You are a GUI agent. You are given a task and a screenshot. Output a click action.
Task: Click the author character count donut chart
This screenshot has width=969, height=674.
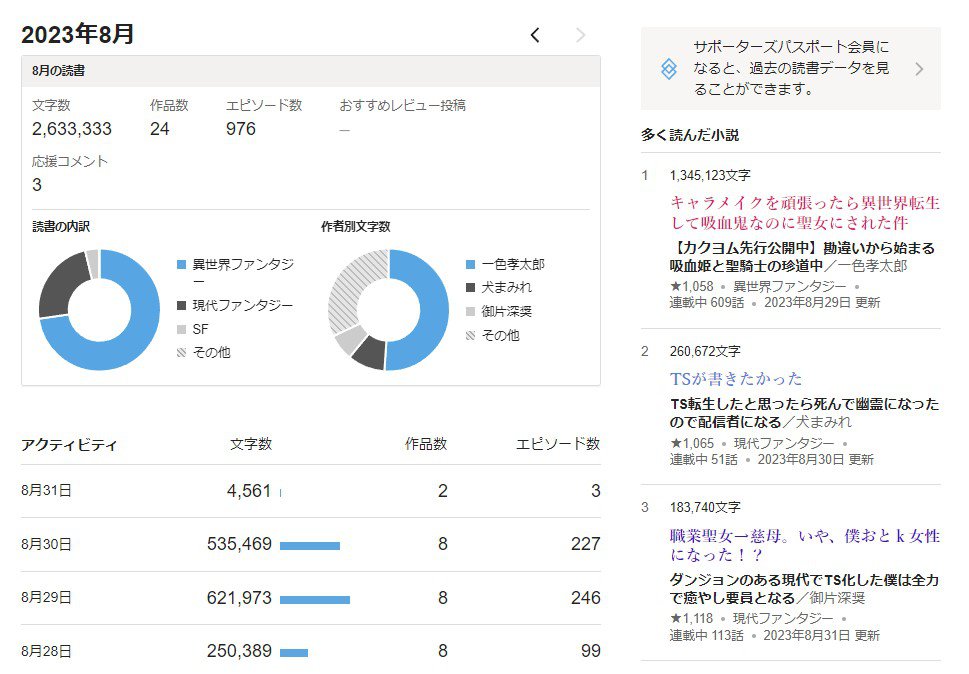(388, 310)
